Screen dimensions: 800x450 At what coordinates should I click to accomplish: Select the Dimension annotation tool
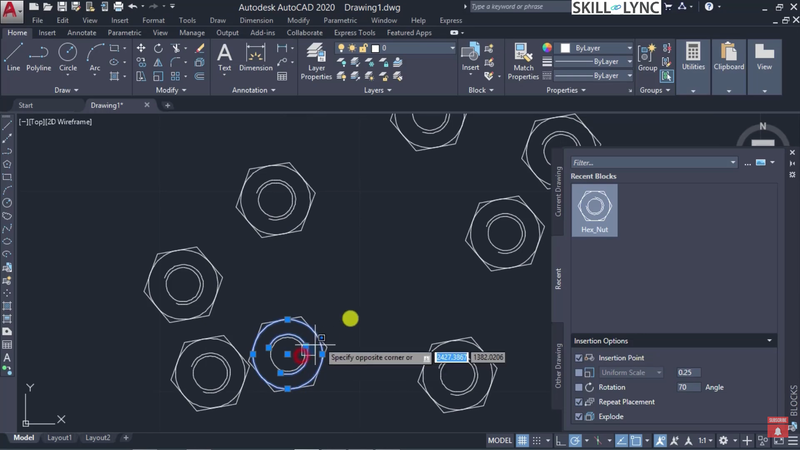(255, 55)
